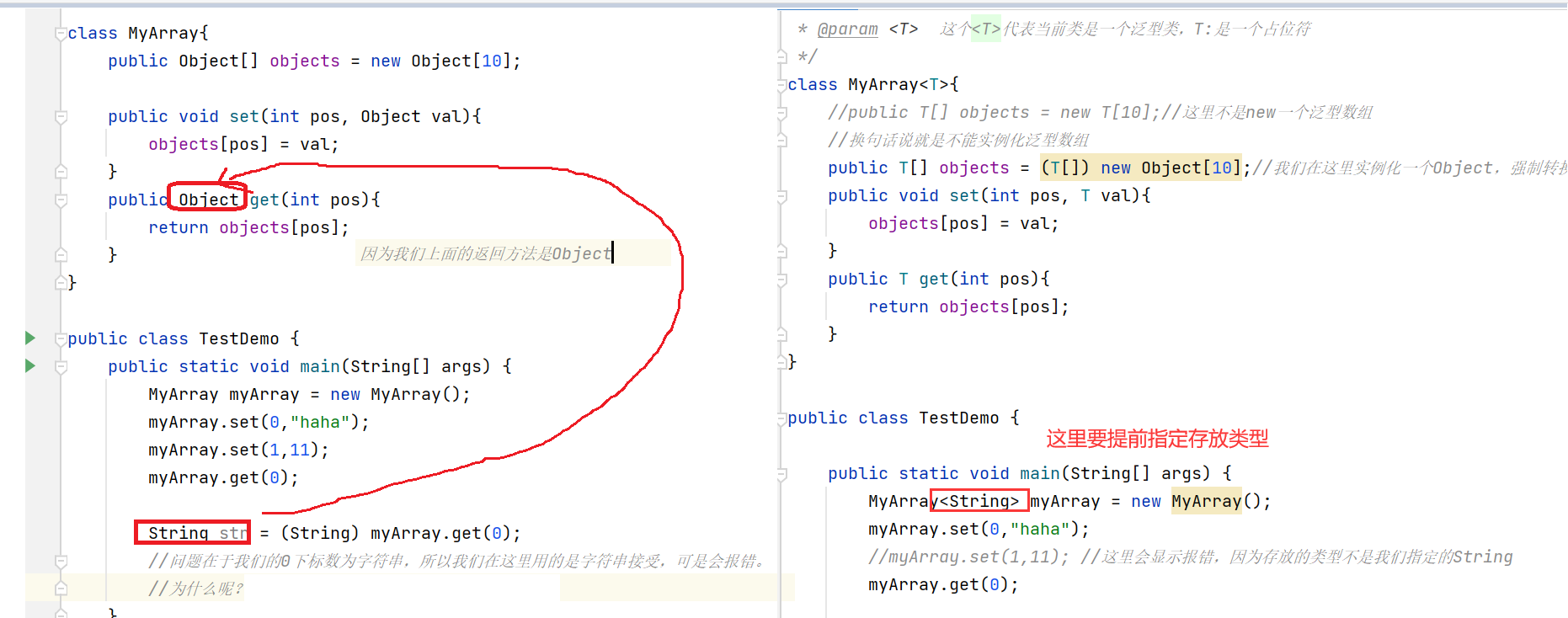Fold the right-pane T get(int pos) method

pos(781,280)
